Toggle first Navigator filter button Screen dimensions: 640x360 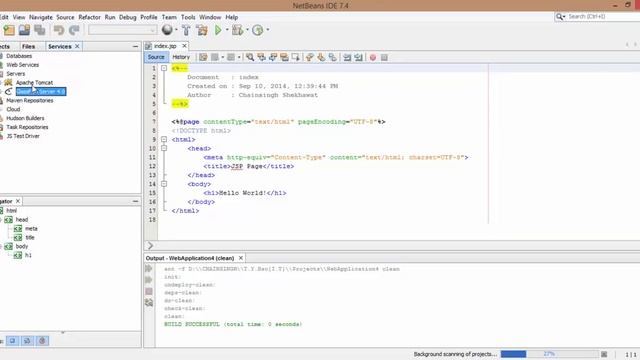pos(12,341)
